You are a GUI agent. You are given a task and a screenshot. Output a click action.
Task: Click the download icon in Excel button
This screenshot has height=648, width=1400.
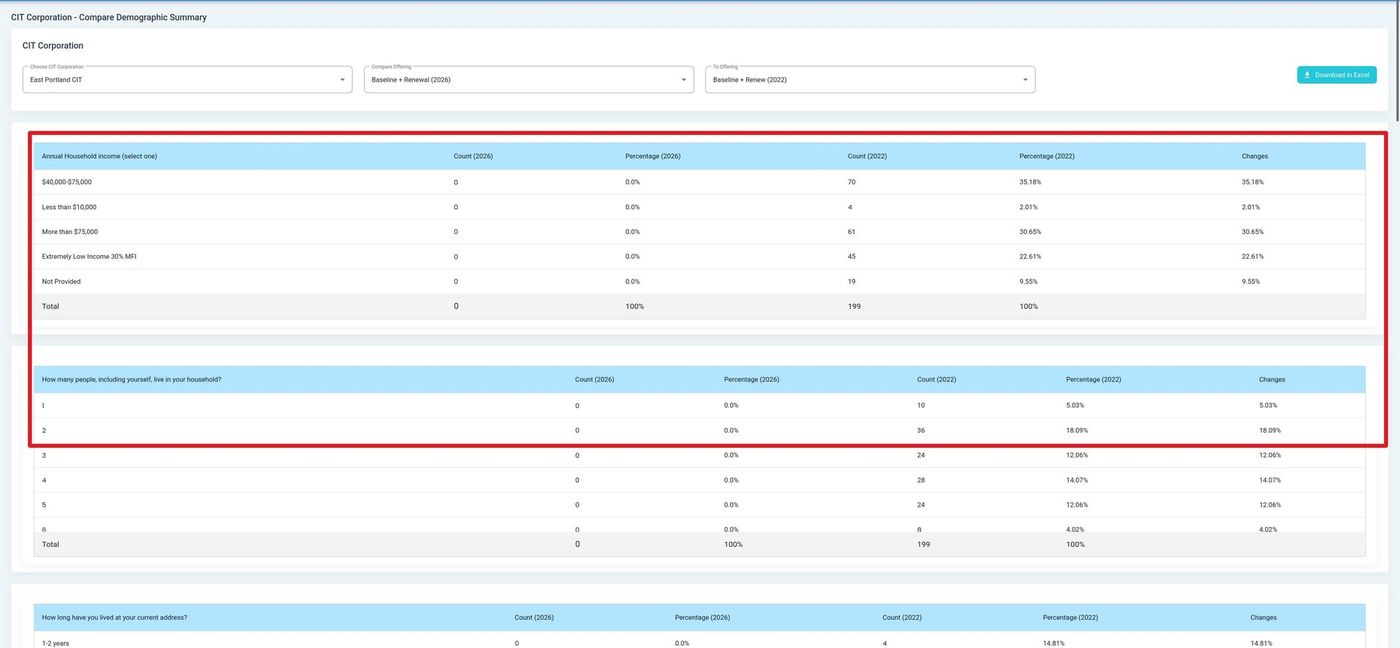pos(1307,75)
